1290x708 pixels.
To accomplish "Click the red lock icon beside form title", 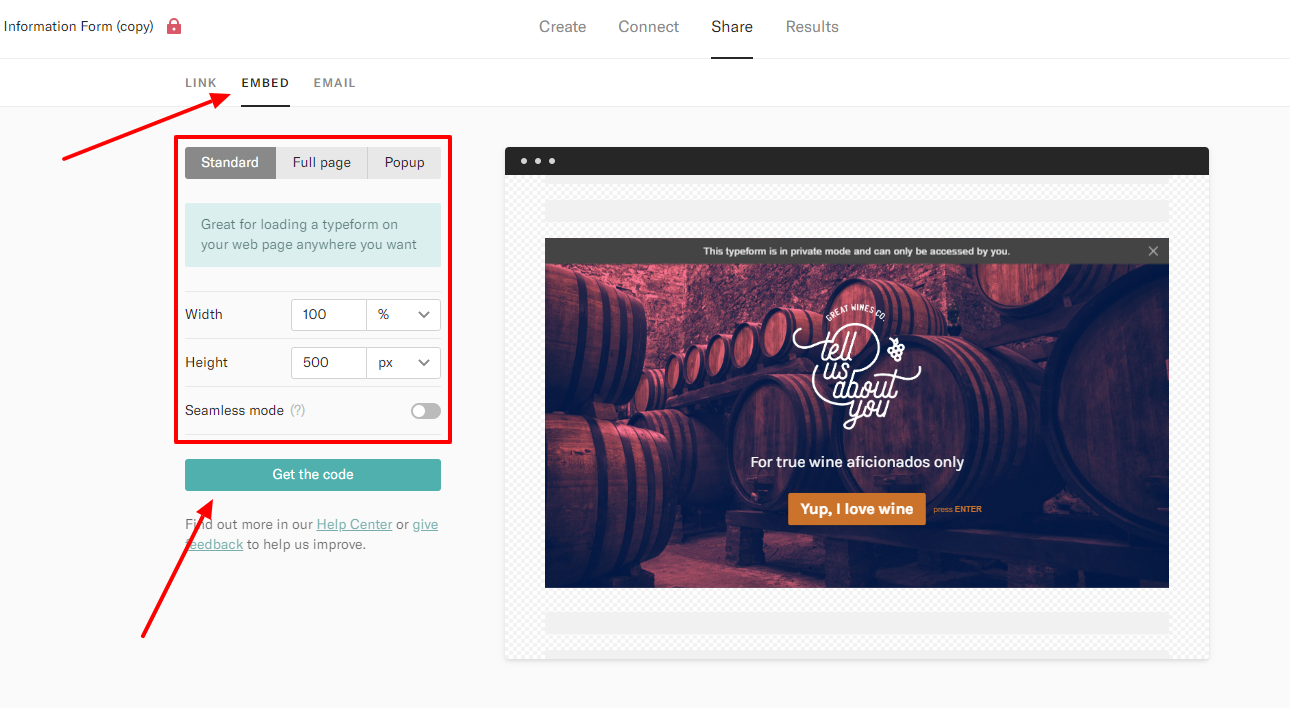I will [174, 26].
